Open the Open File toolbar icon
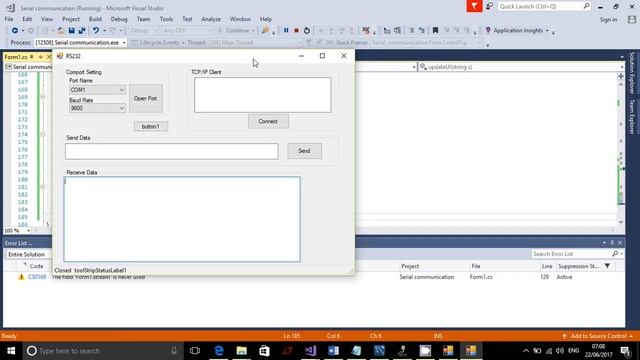This screenshot has height=360, width=640. [x=61, y=31]
